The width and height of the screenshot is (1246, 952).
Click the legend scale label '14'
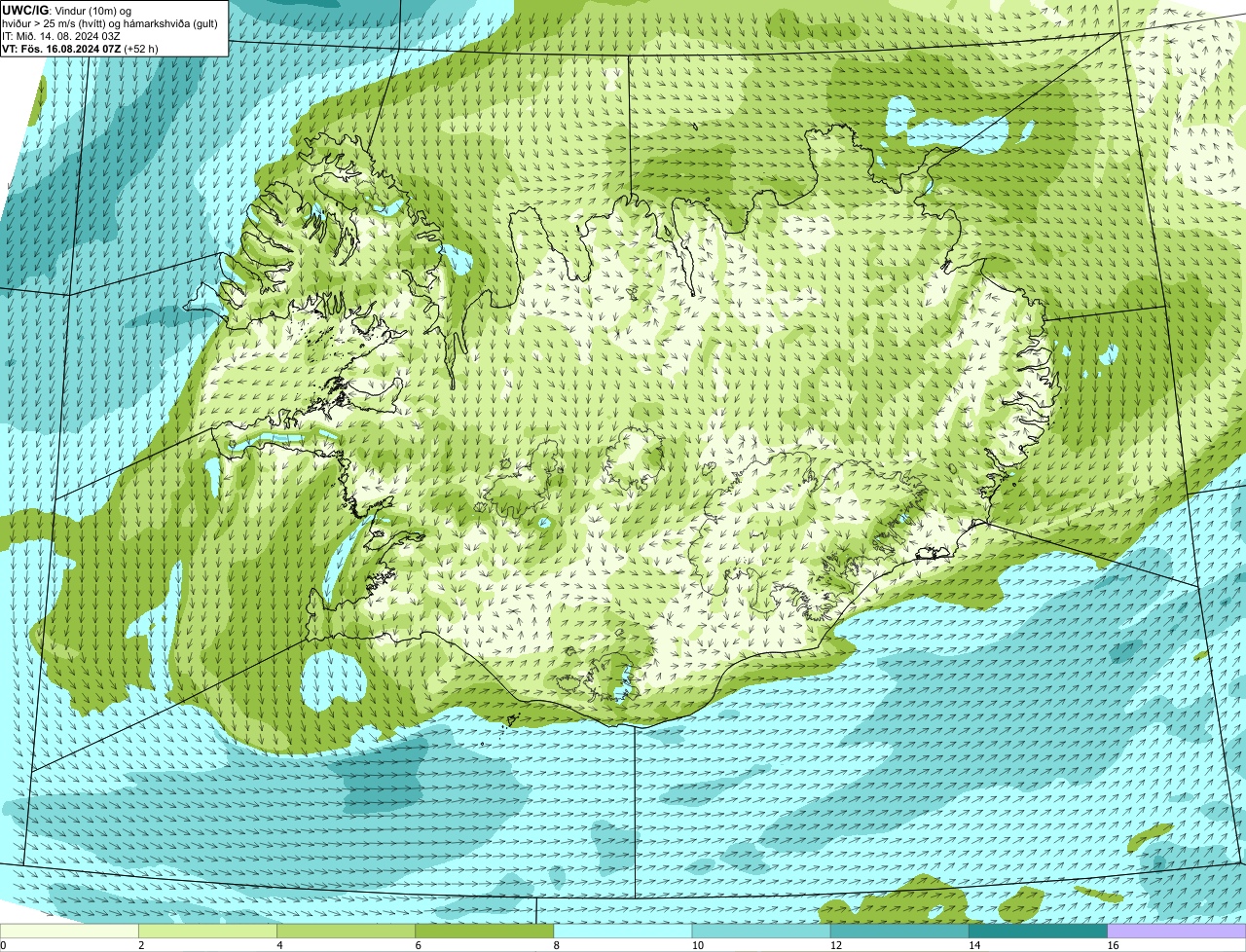point(973,945)
